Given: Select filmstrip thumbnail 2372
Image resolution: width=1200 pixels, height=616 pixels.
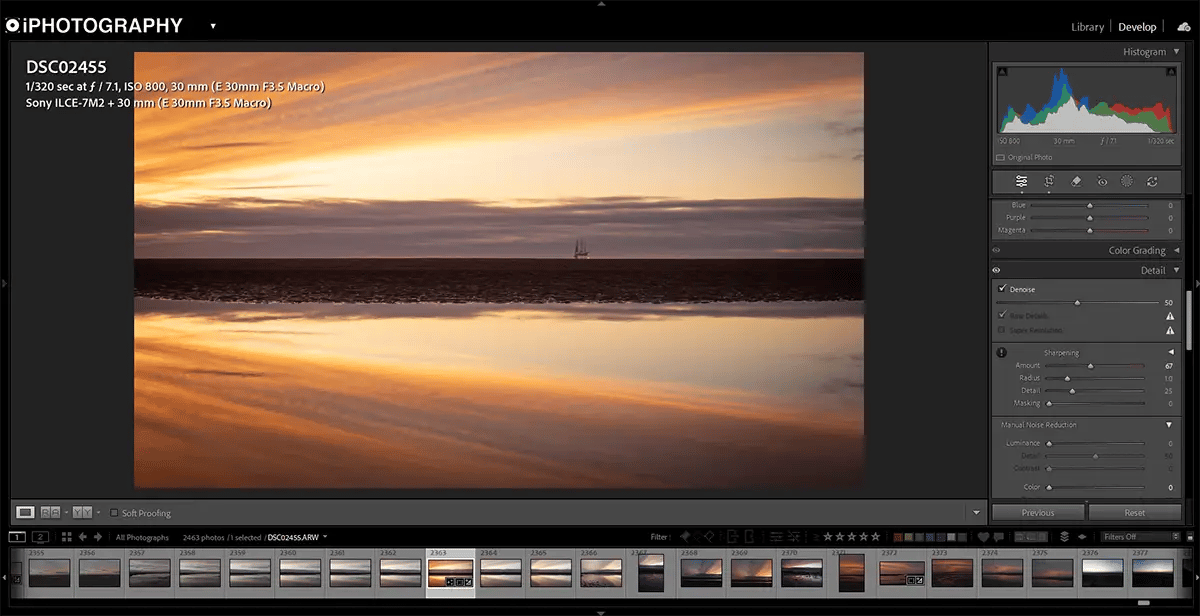Looking at the screenshot, I should click(x=901, y=573).
